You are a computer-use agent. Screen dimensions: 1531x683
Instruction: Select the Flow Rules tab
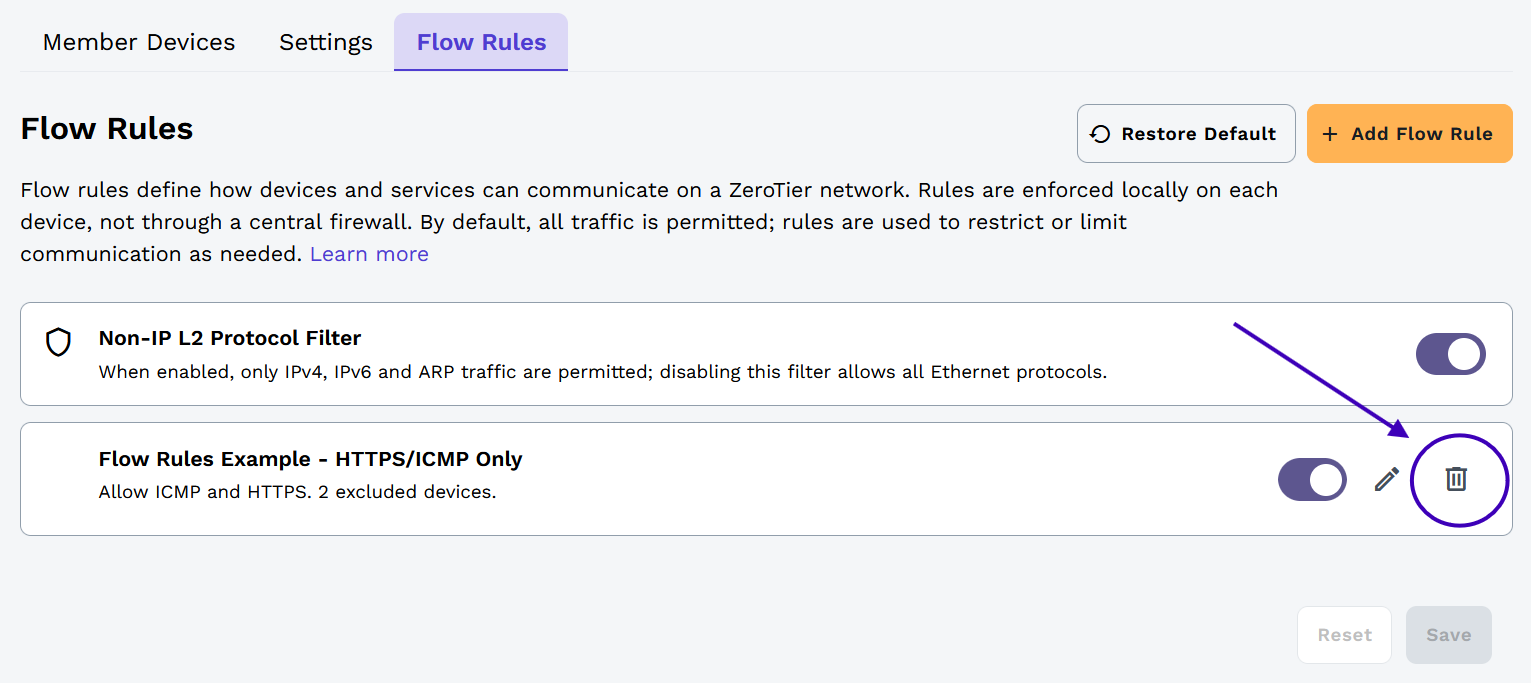[x=480, y=42]
